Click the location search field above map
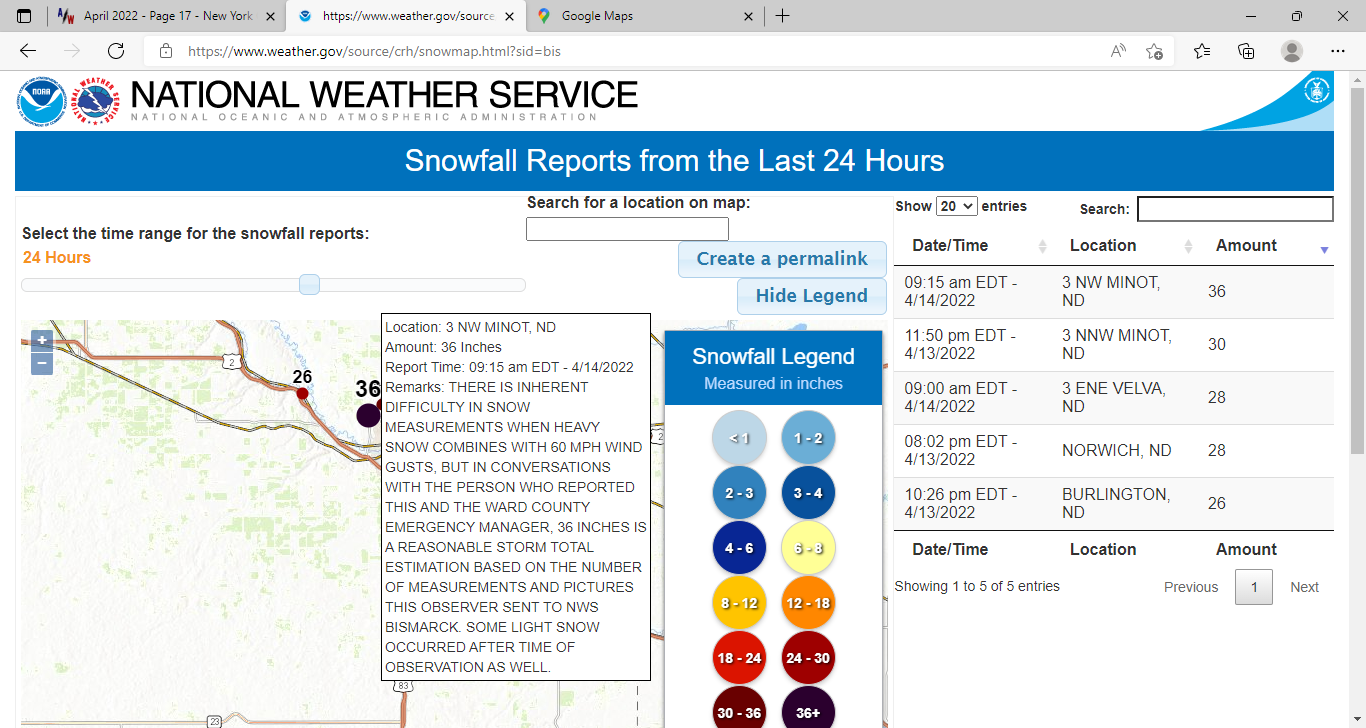 point(627,229)
